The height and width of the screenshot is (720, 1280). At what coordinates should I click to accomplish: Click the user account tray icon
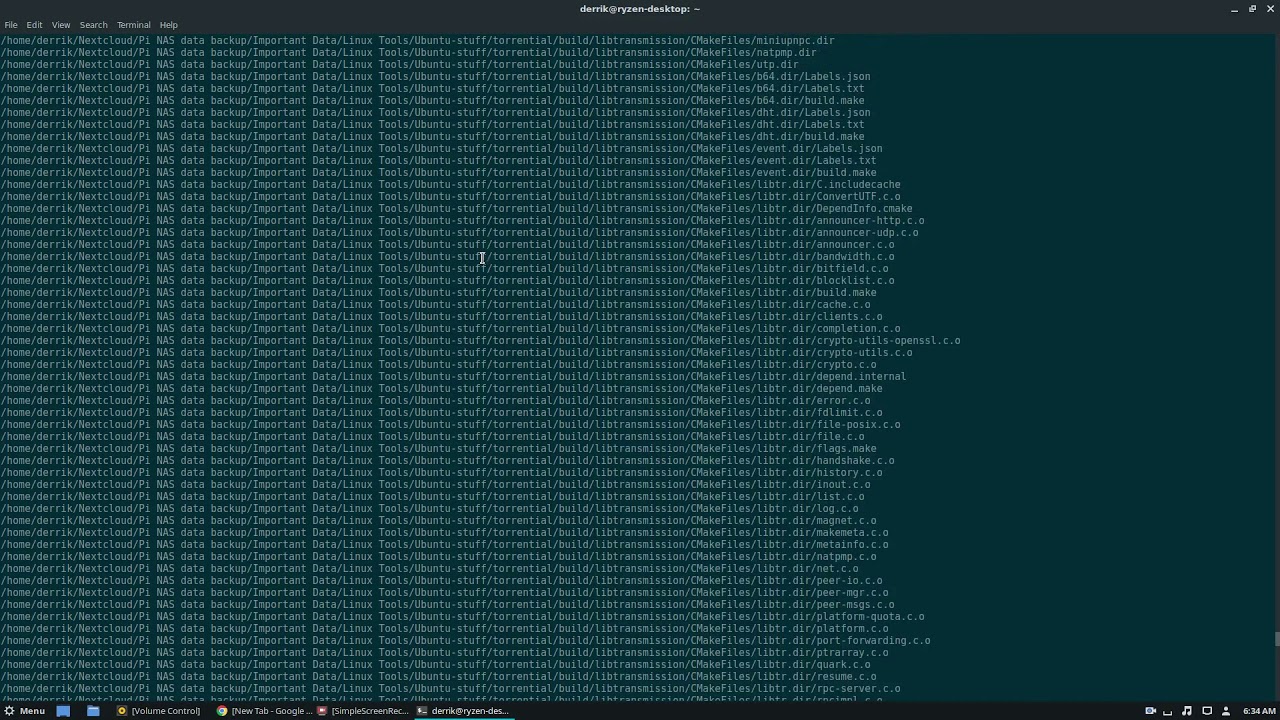[x=1226, y=711]
